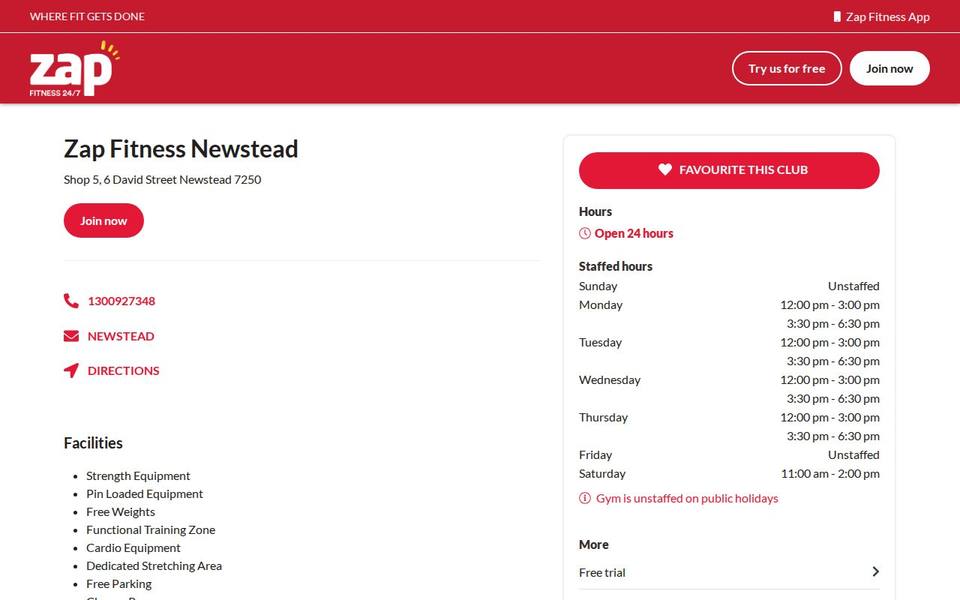Click 'Gym is unstaffed on public holidays' text

(687, 498)
